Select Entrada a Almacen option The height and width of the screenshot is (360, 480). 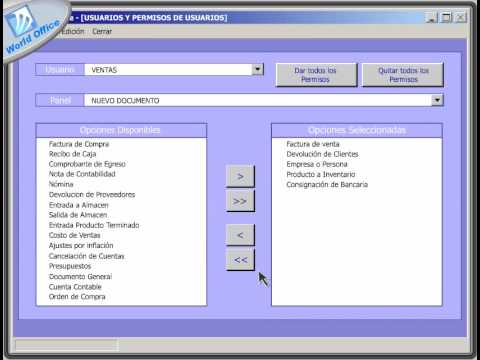point(79,205)
